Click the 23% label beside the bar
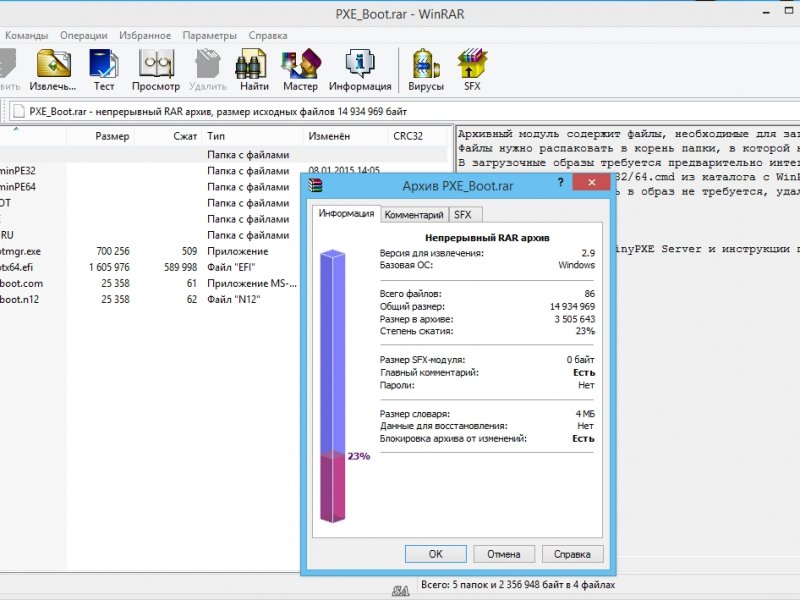The image size is (800, 600). (x=359, y=456)
